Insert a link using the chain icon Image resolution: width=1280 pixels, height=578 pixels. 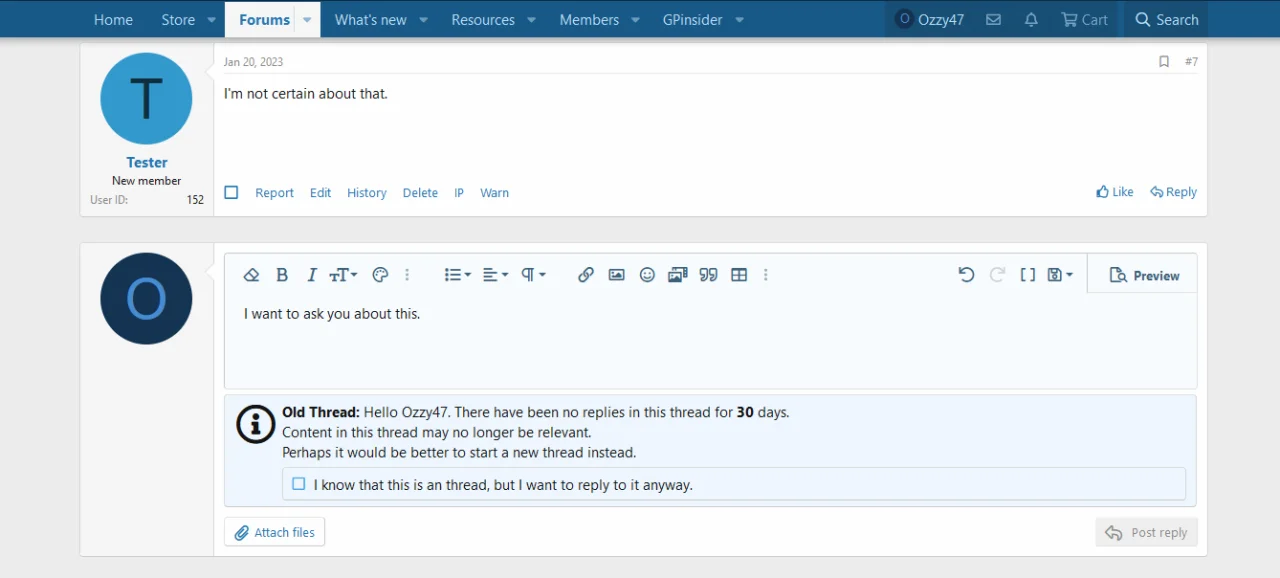point(586,275)
